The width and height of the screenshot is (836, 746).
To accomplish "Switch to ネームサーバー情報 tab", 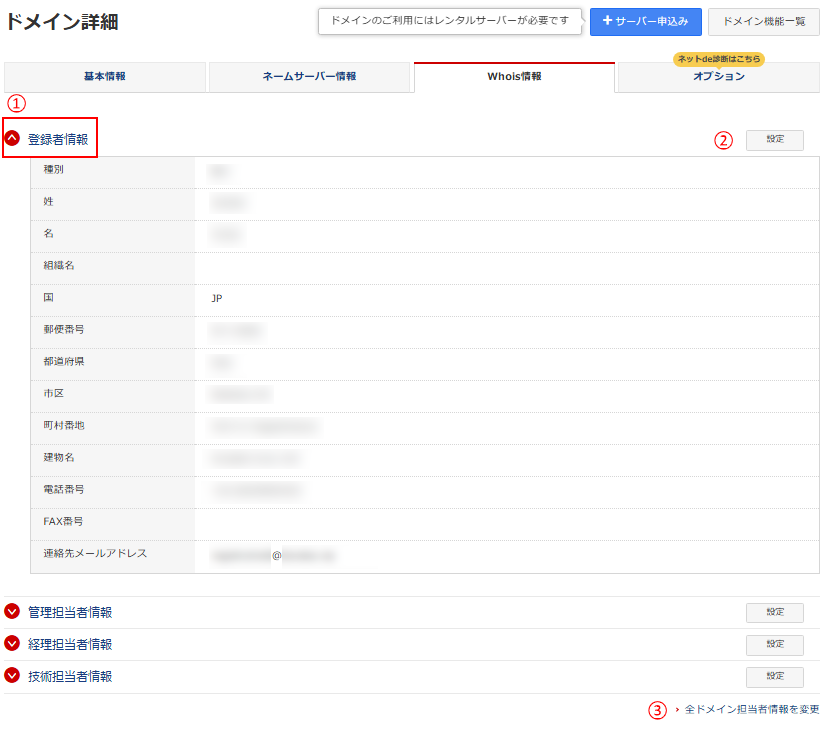I will tap(309, 77).
